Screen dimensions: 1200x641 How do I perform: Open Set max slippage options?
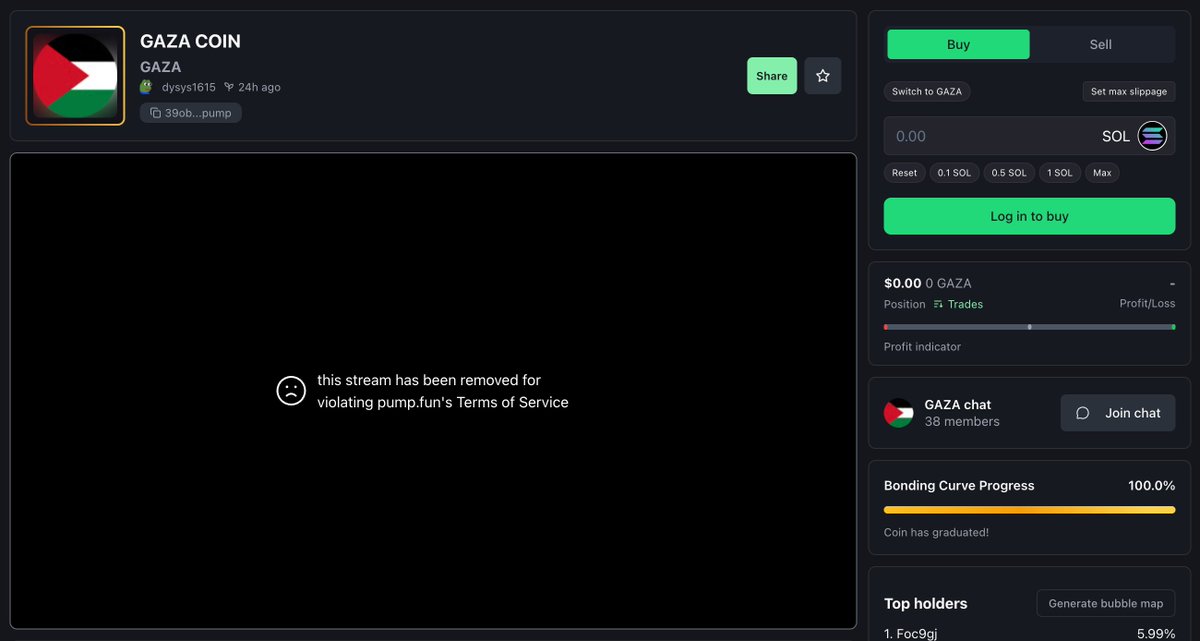(1128, 91)
